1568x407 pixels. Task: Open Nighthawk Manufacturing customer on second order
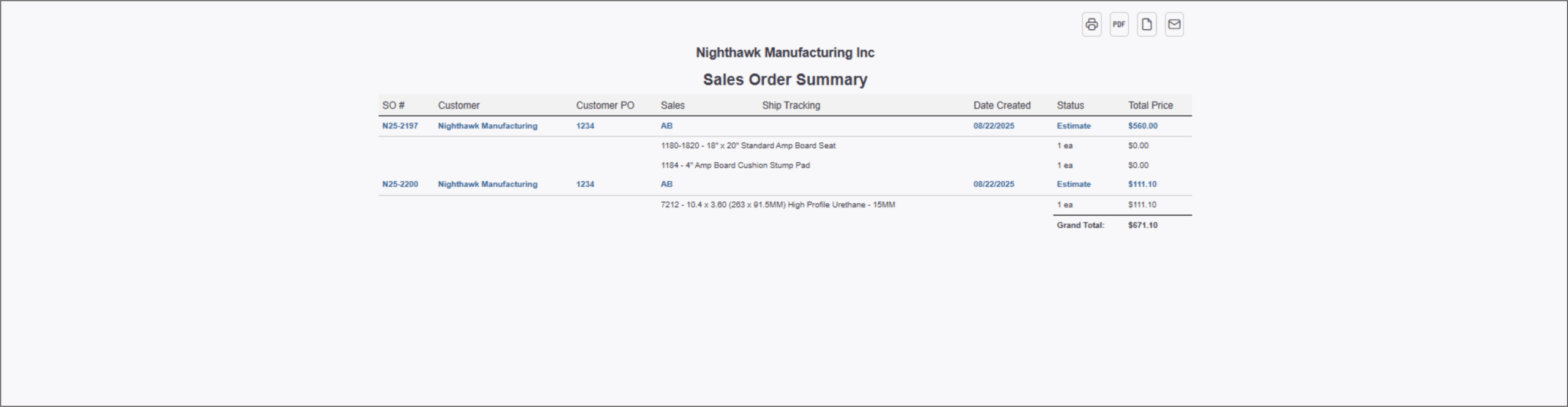pos(488,184)
